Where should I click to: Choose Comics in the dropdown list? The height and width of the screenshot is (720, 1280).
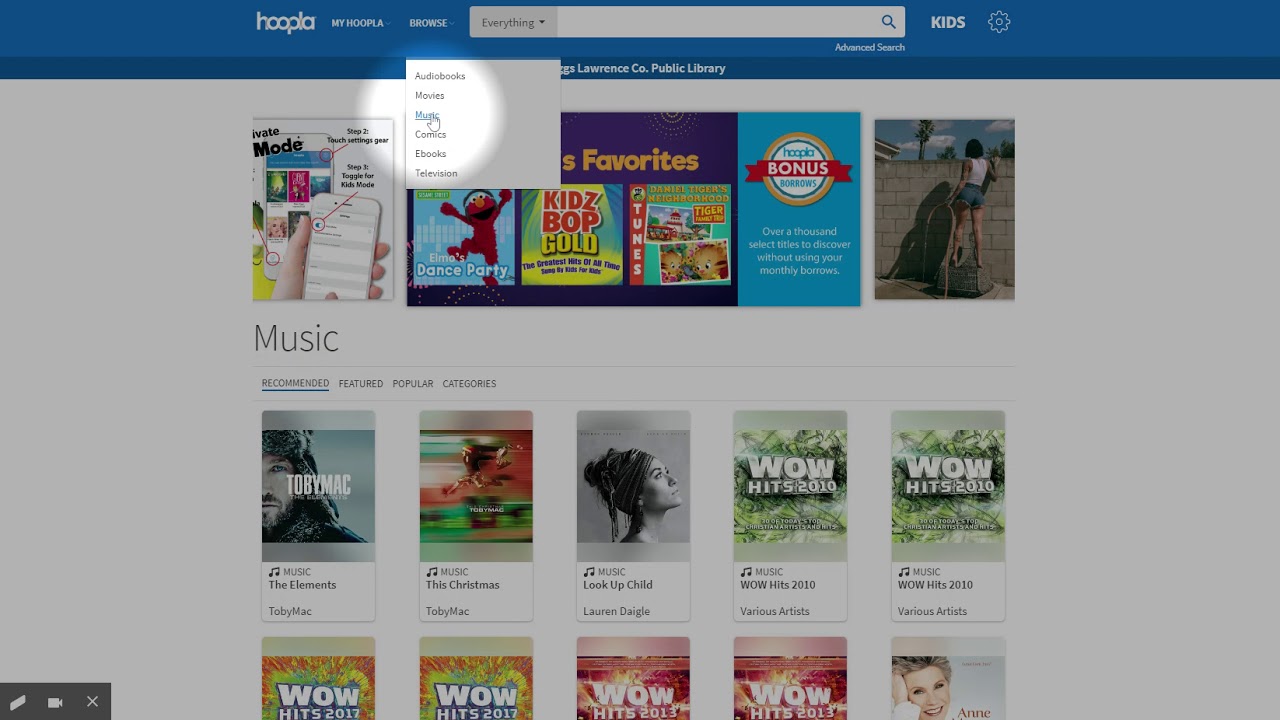430,134
